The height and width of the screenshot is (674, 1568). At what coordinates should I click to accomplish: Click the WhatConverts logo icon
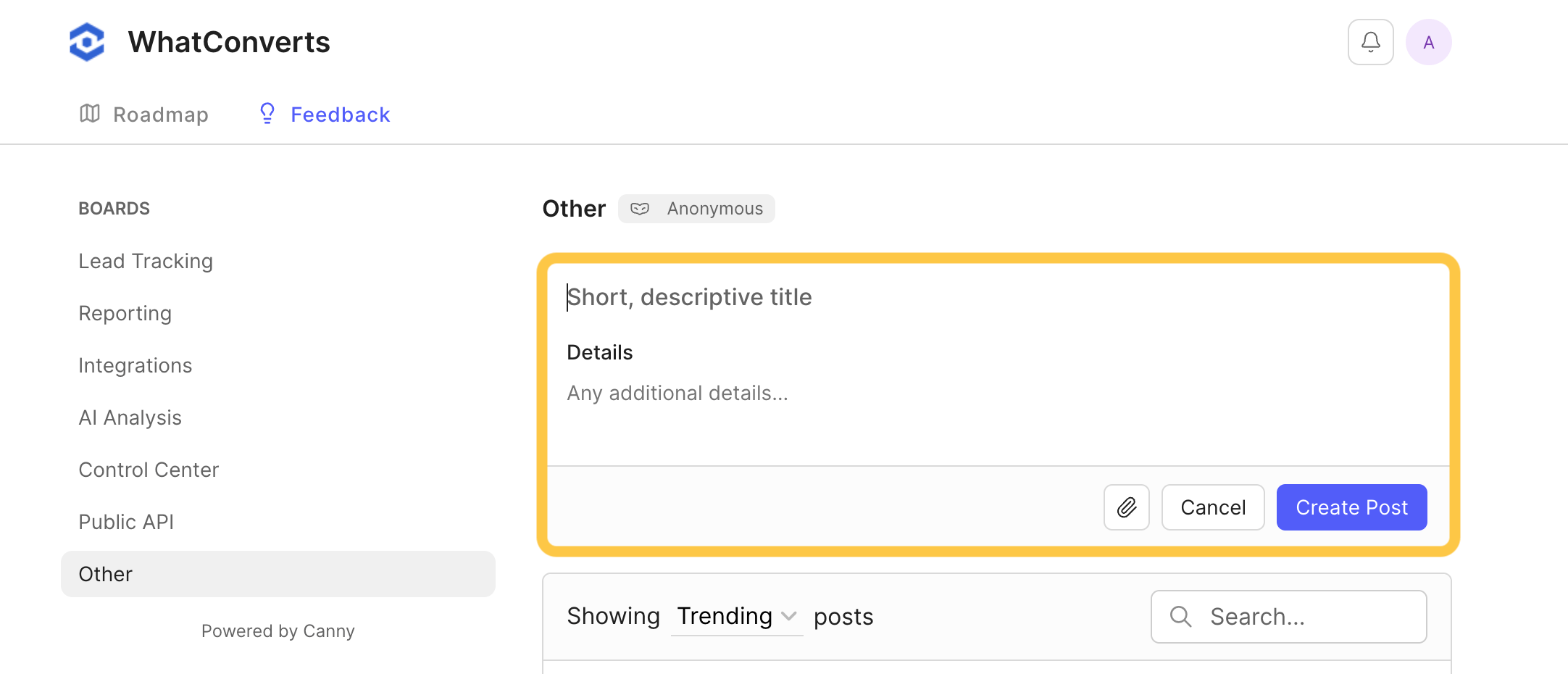87,42
